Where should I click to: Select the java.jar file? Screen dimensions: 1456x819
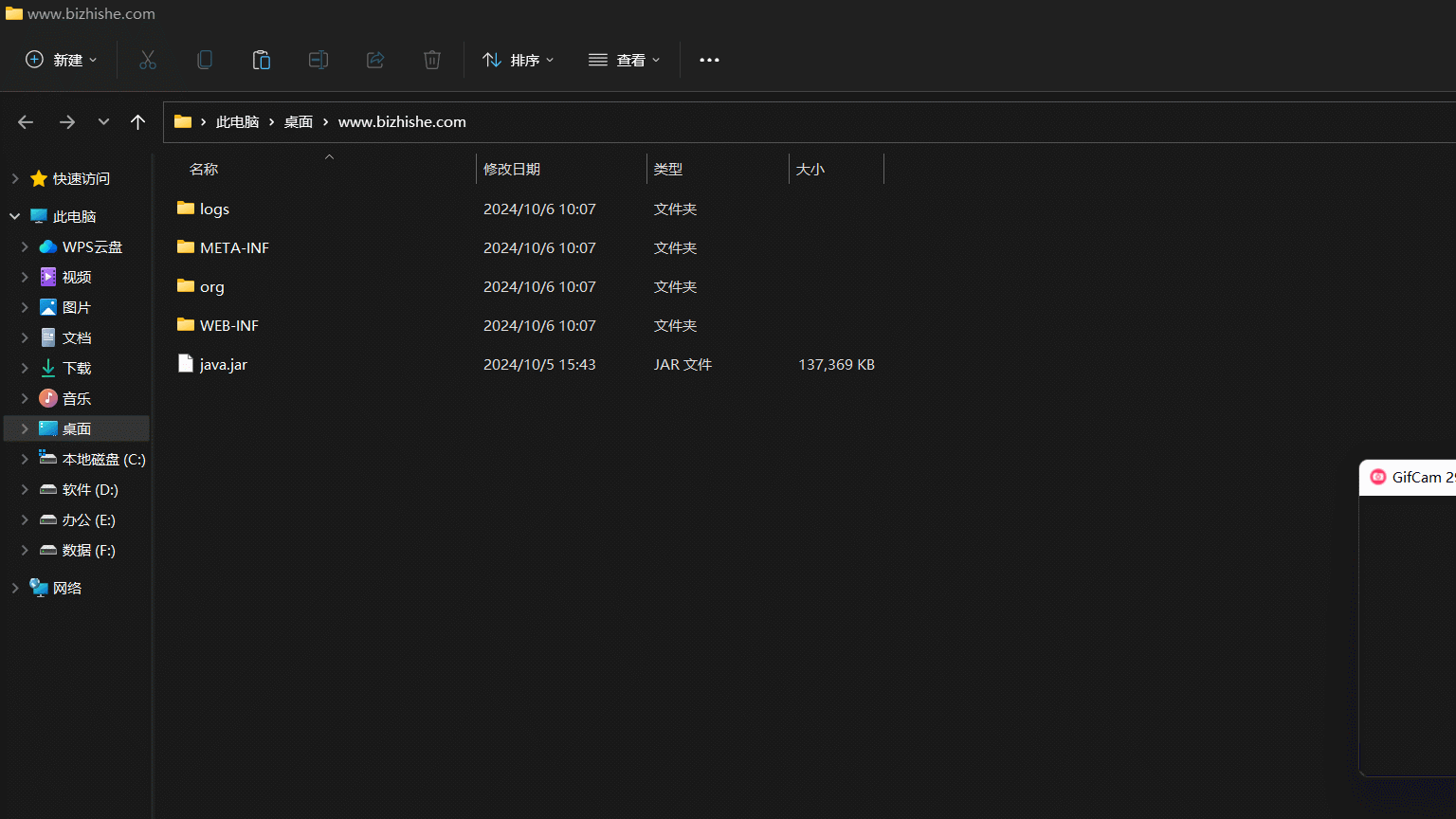(x=224, y=364)
